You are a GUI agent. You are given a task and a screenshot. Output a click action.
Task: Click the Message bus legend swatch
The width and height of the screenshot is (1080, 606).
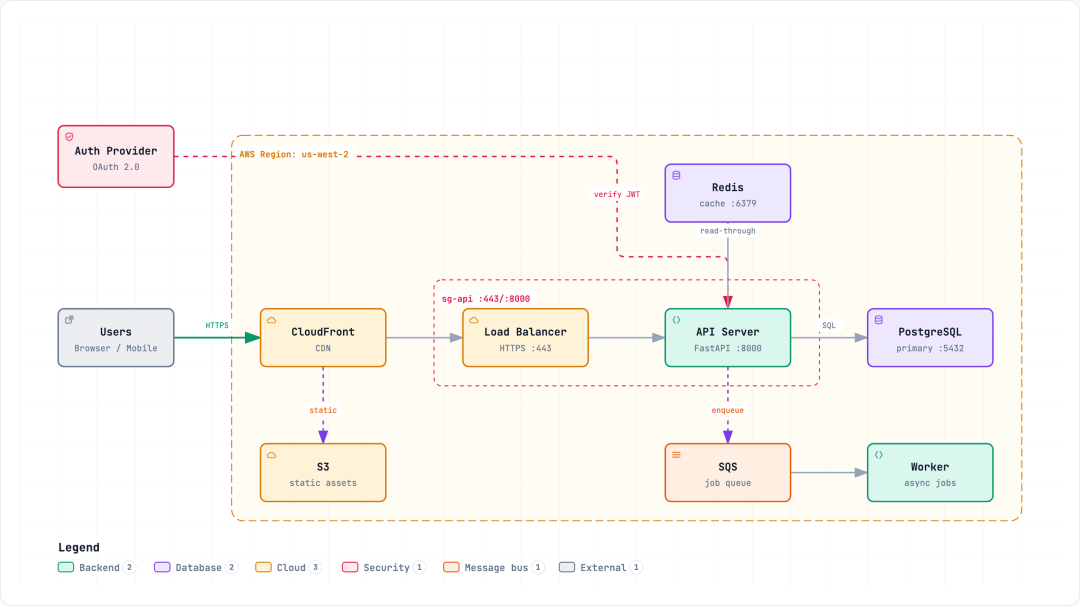point(451,567)
